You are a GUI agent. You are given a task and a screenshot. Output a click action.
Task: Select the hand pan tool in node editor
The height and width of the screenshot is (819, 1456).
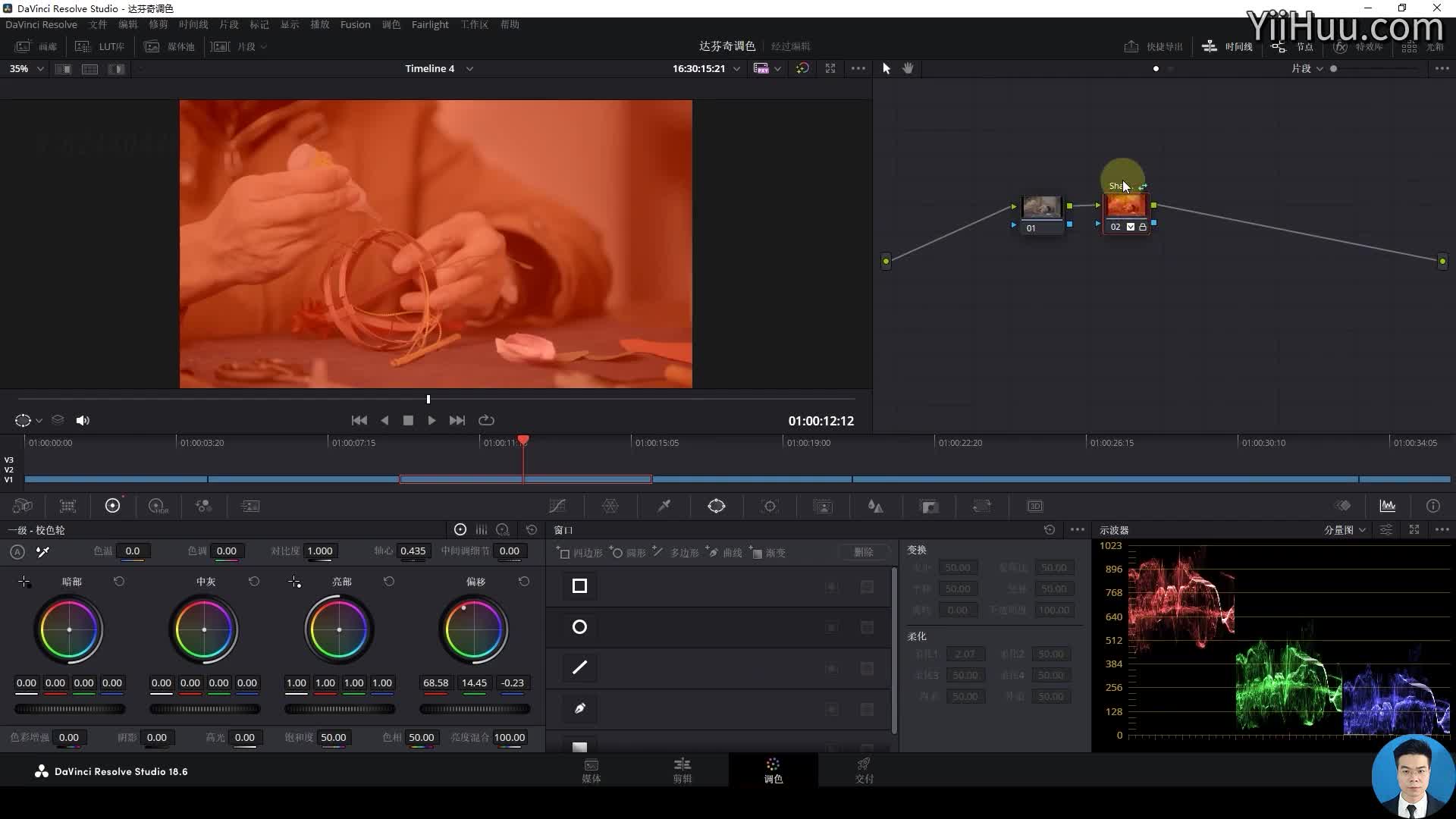[x=908, y=68]
